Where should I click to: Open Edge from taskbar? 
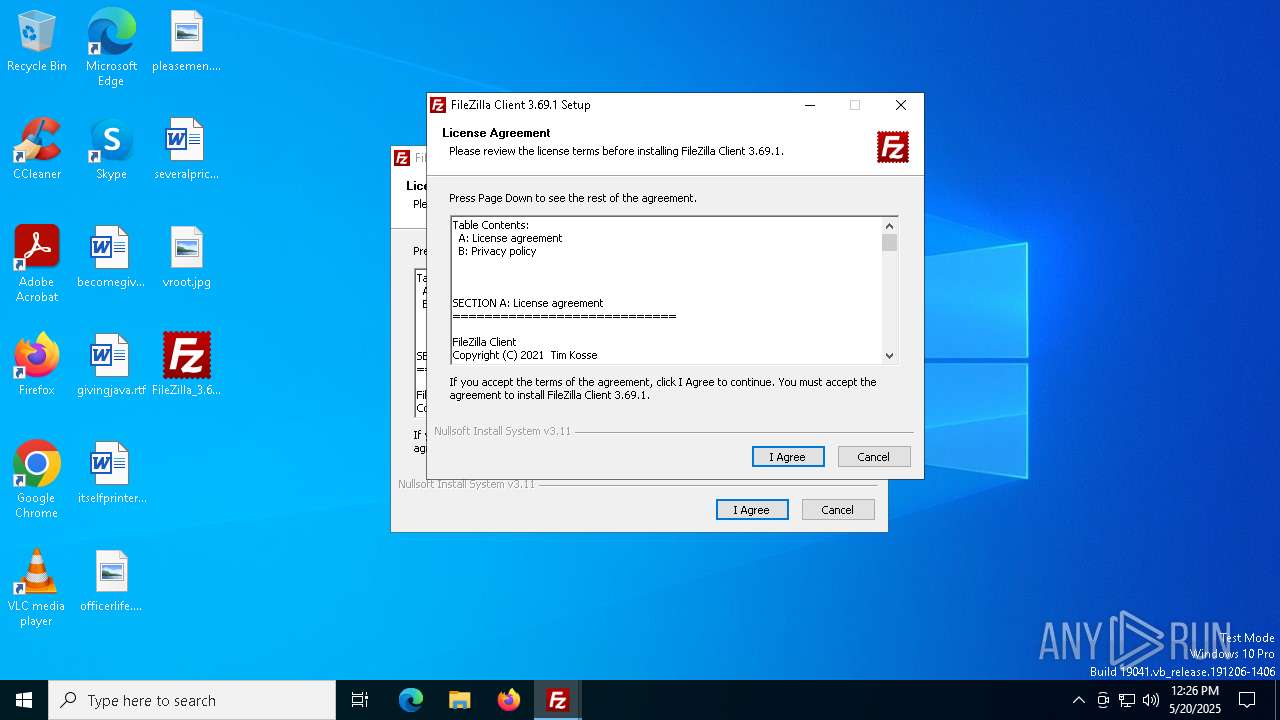pos(411,700)
